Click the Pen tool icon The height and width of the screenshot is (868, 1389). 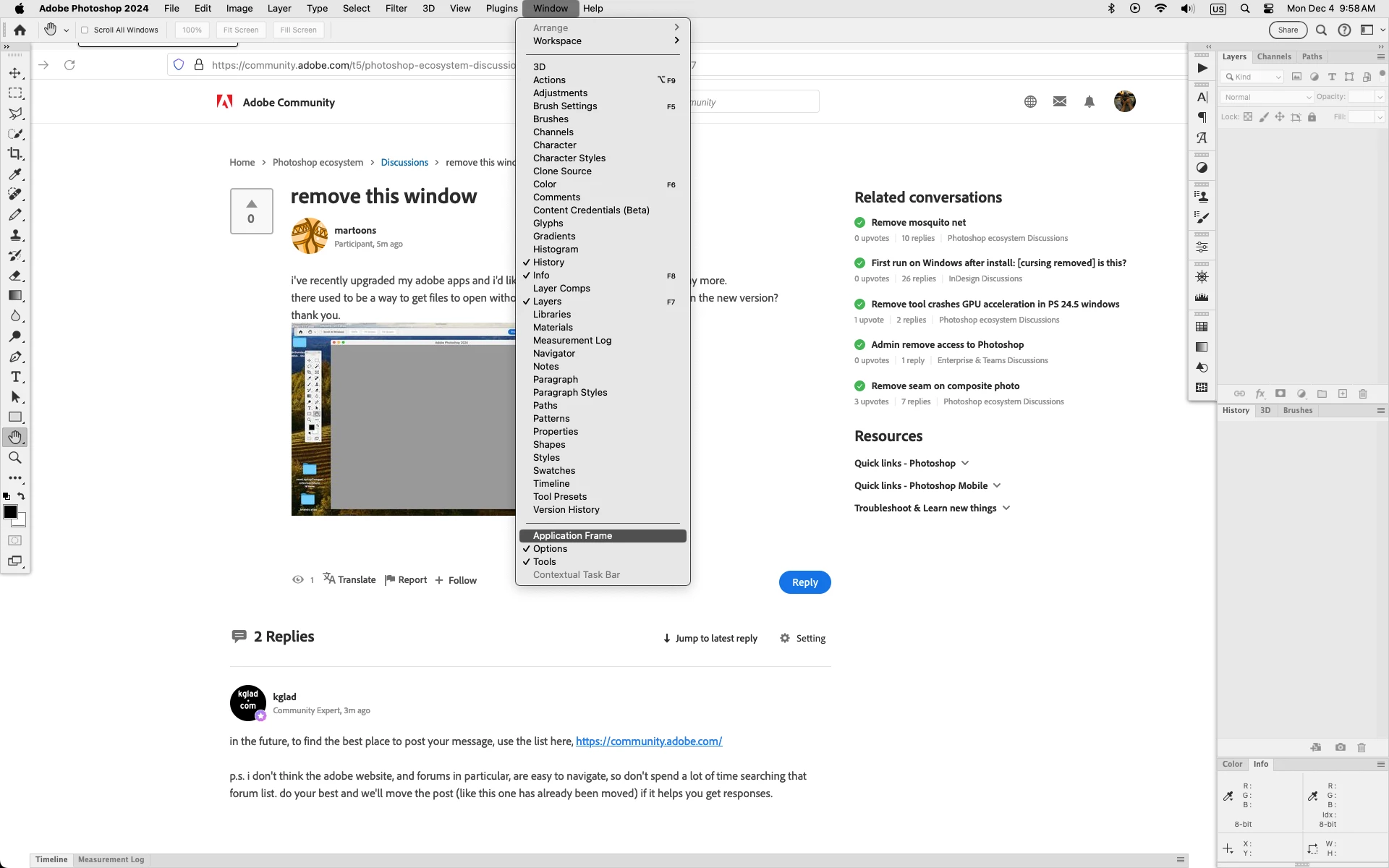[15, 357]
